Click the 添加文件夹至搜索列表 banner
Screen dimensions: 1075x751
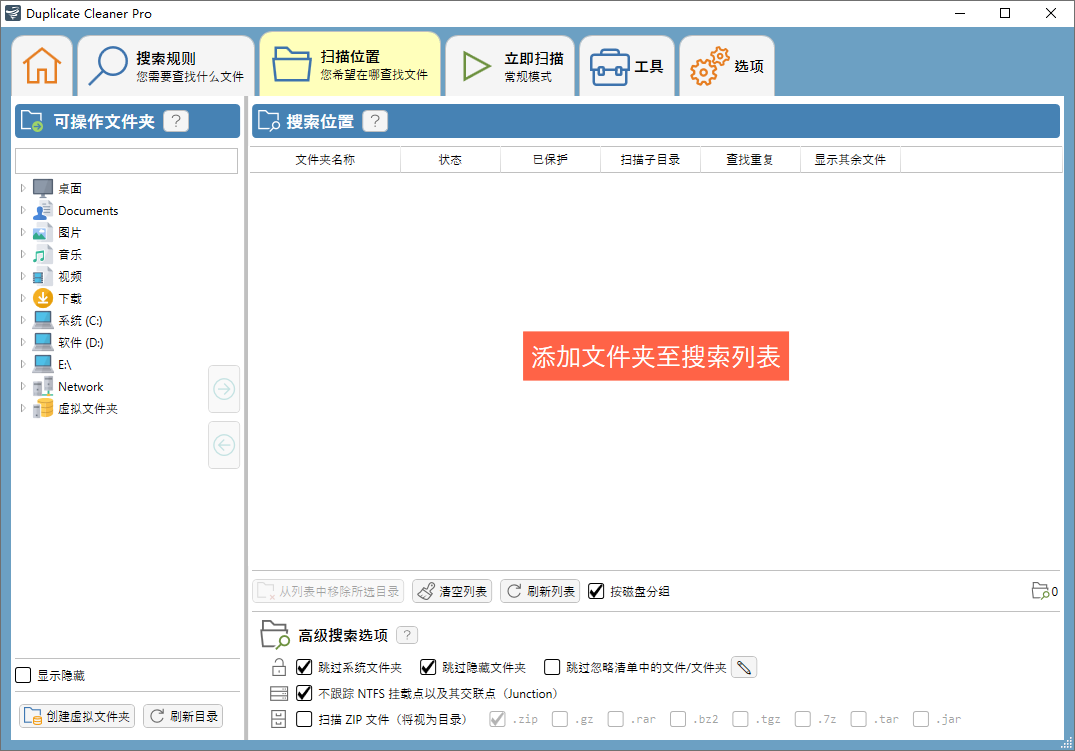(655, 356)
